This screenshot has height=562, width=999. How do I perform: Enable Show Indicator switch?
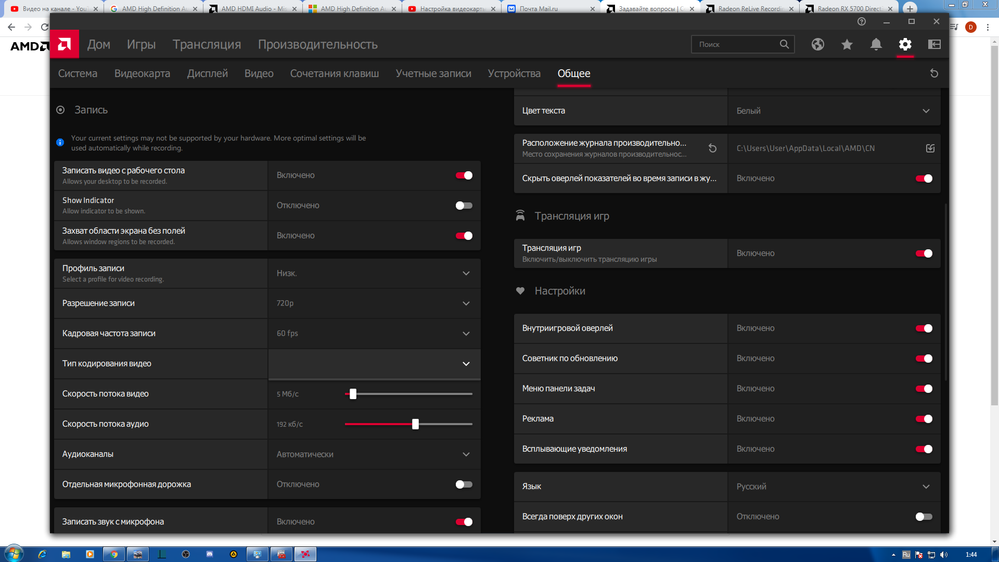click(x=464, y=205)
